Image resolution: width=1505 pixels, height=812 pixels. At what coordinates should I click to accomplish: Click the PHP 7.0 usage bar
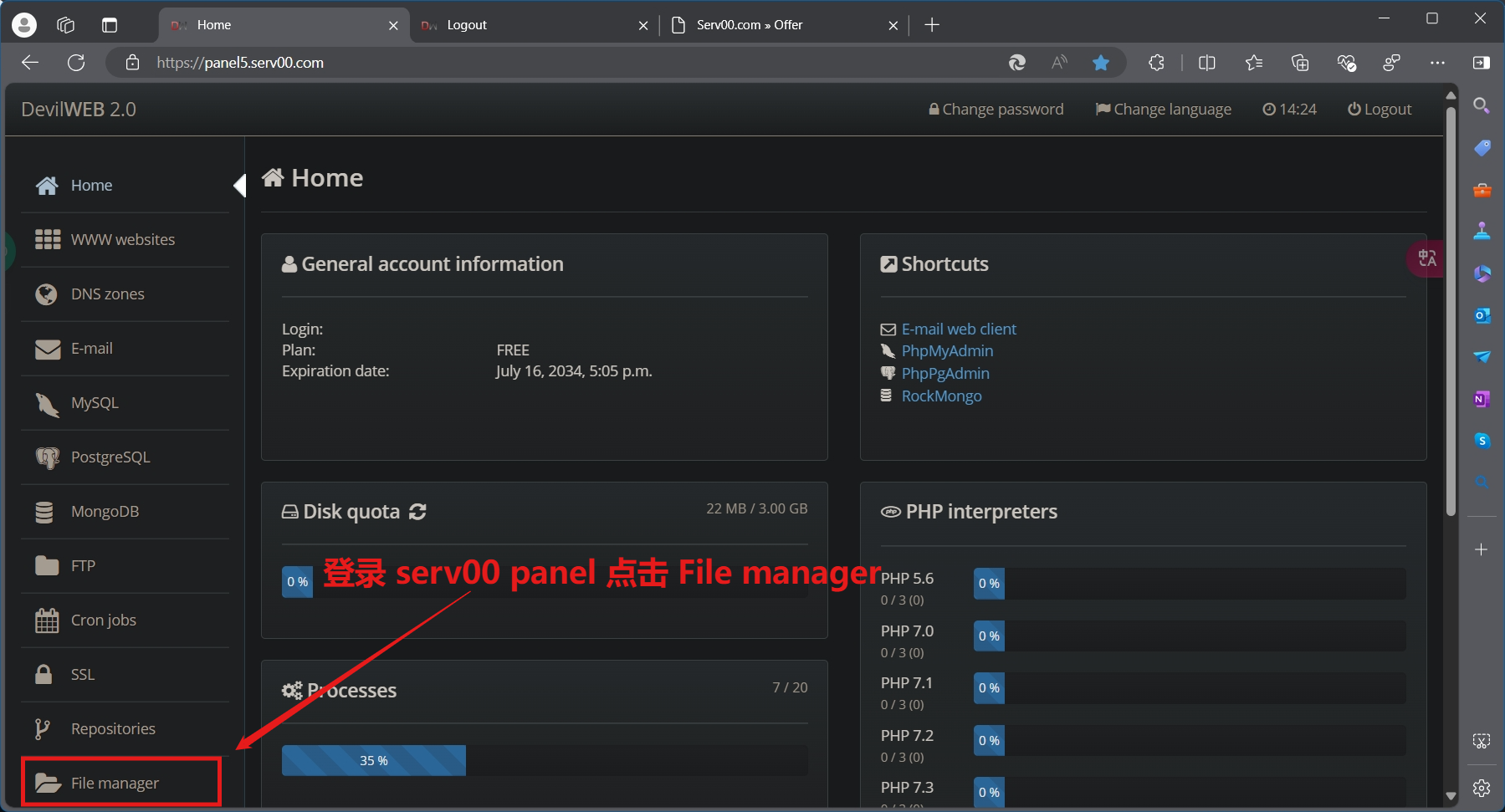1190,636
